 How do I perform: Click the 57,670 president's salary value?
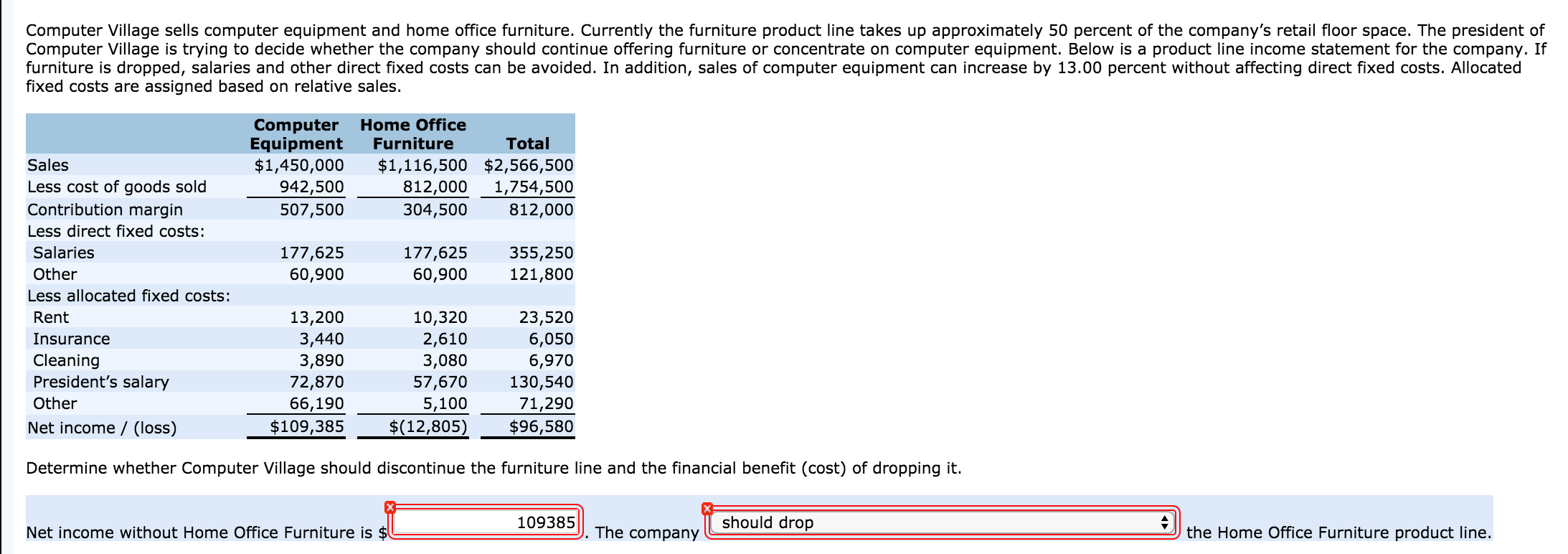[440, 382]
